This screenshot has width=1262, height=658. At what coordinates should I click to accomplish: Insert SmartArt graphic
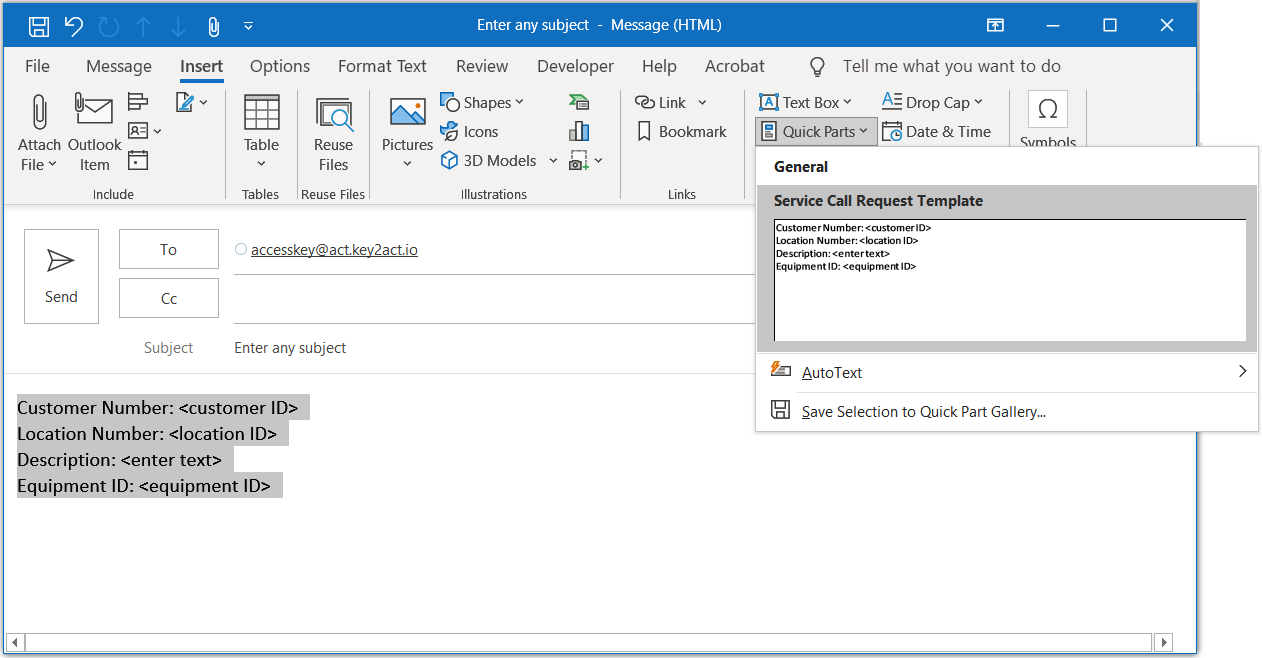579,102
